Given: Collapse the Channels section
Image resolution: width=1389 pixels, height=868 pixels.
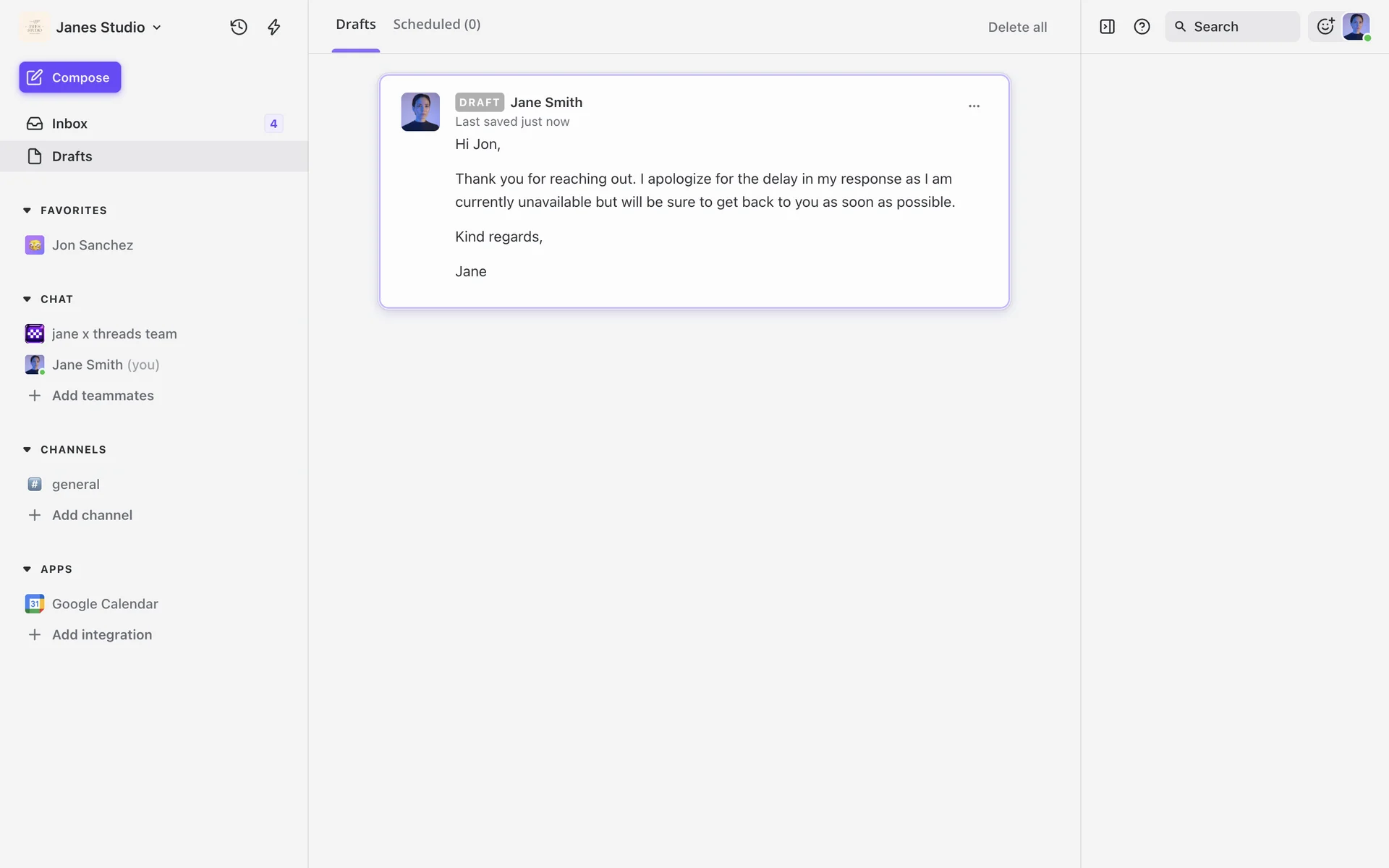Looking at the screenshot, I should 27,449.
